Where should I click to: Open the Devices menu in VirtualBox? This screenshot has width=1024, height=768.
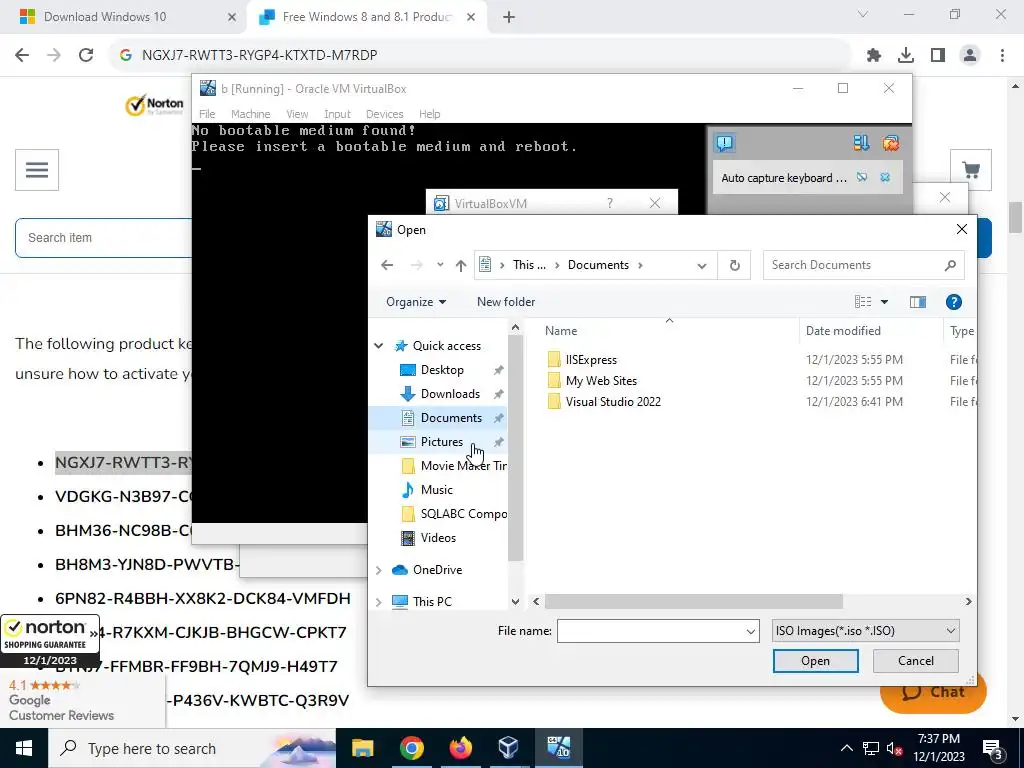point(385,114)
